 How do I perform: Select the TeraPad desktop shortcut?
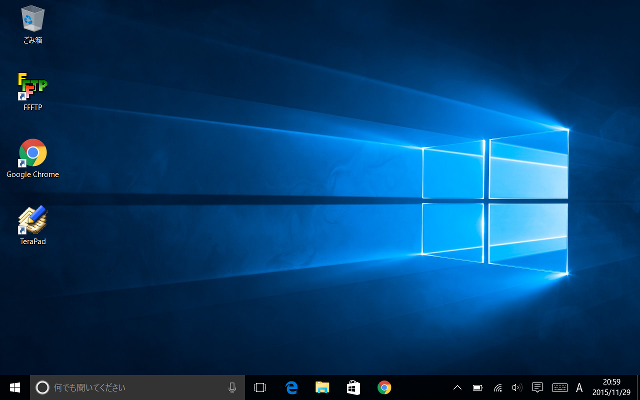pos(32,222)
